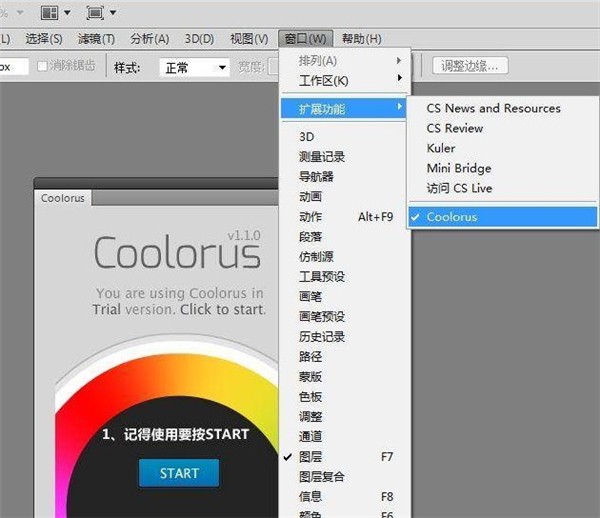600x518 pixels.
Task: Expand the 扩展功能 submenu entry
Action: pyautogui.click(x=344, y=109)
